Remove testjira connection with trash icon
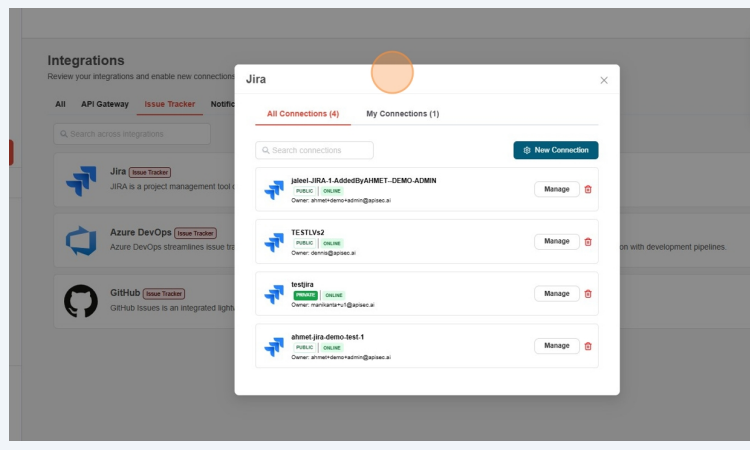Viewport: 750px width, 450px height. click(588, 294)
